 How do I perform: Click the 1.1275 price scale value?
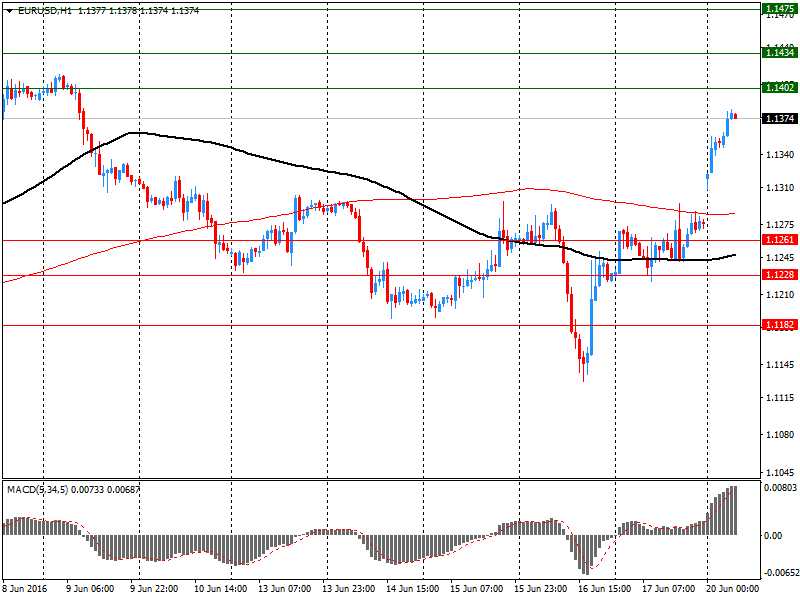(781, 224)
